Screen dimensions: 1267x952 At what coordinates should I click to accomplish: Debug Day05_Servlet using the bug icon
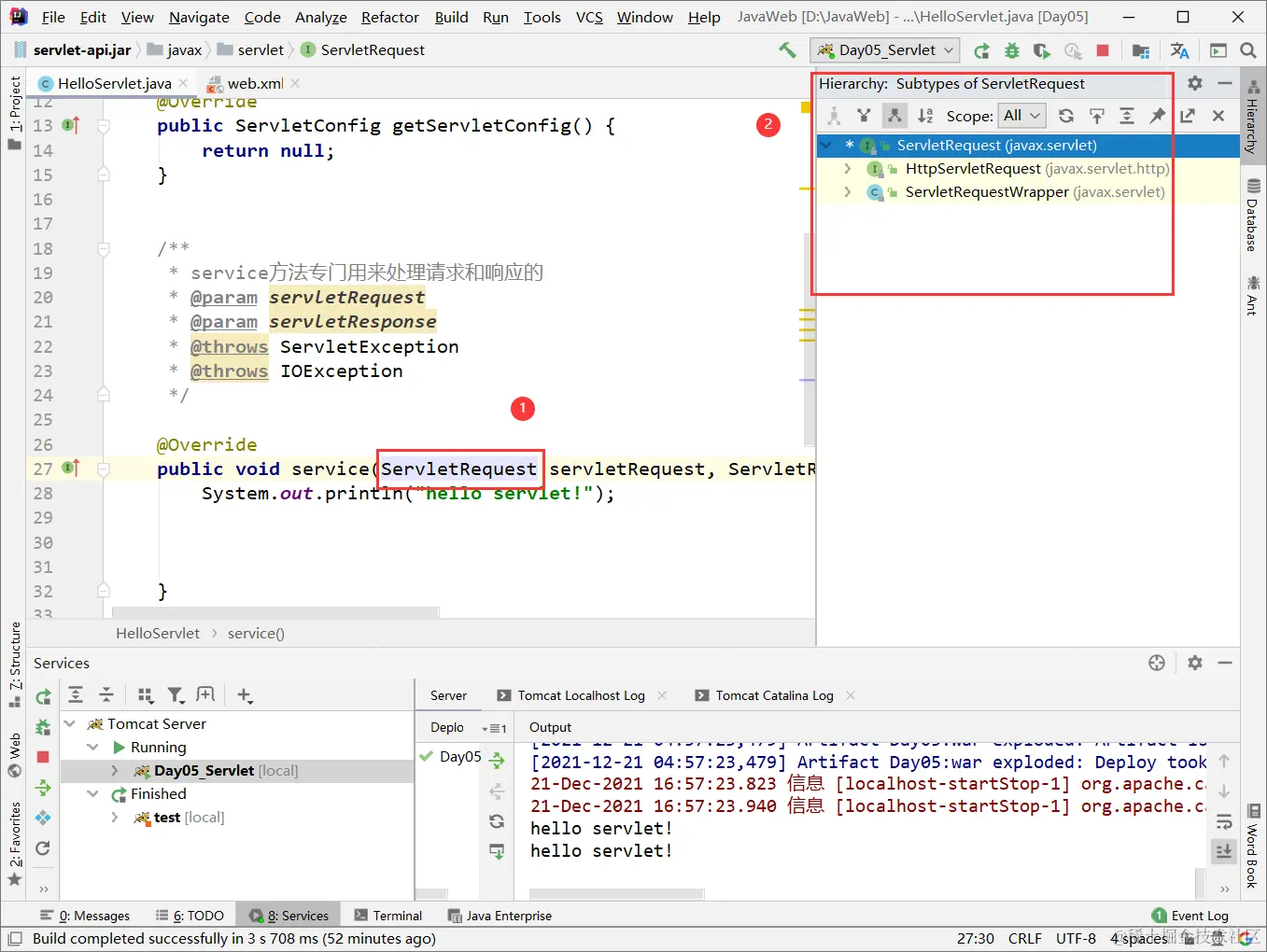pos(1011,50)
